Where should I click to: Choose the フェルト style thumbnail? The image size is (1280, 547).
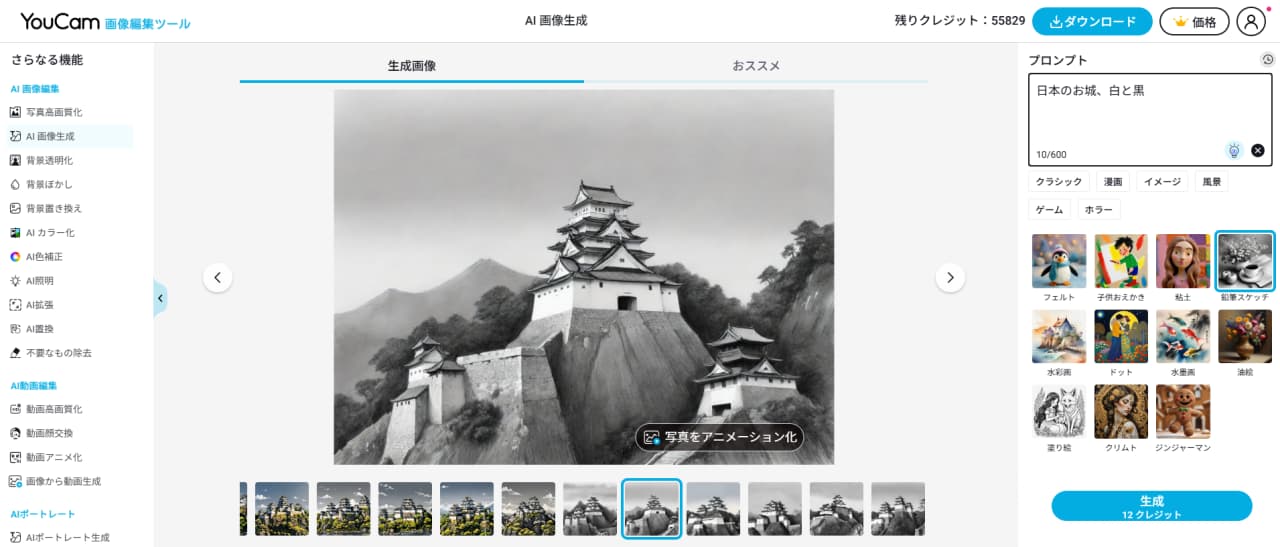pyautogui.click(x=1059, y=261)
